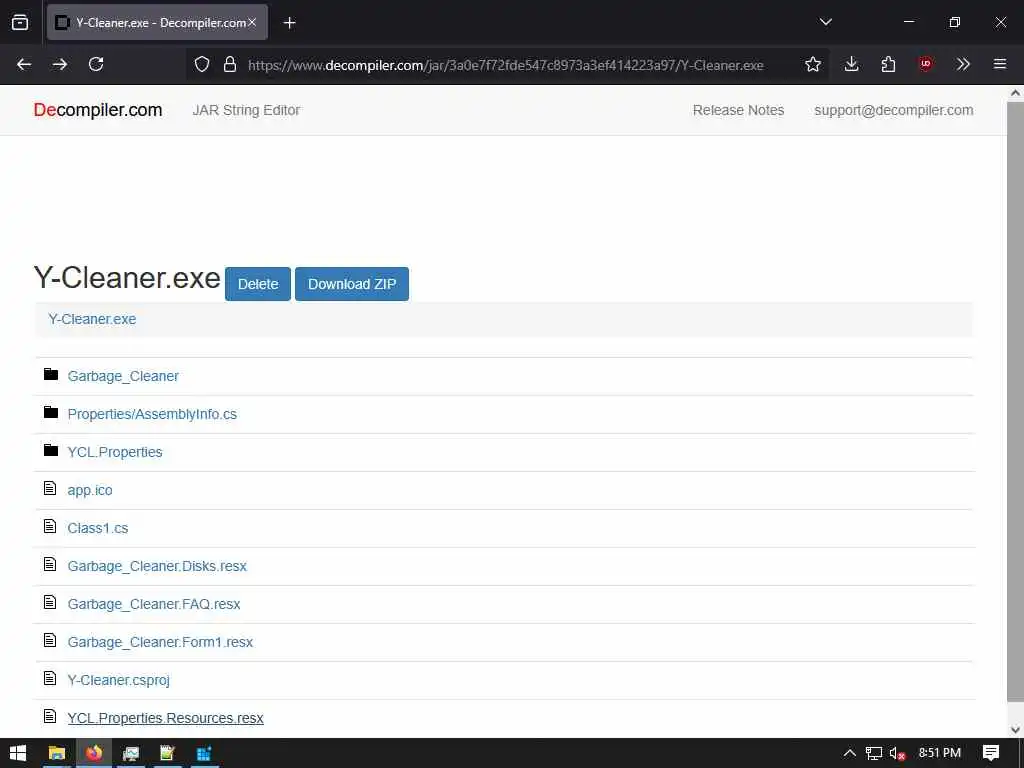The width and height of the screenshot is (1024, 768).
Task: Click the folder icon beside YCL.Properties
Action: 51,450
